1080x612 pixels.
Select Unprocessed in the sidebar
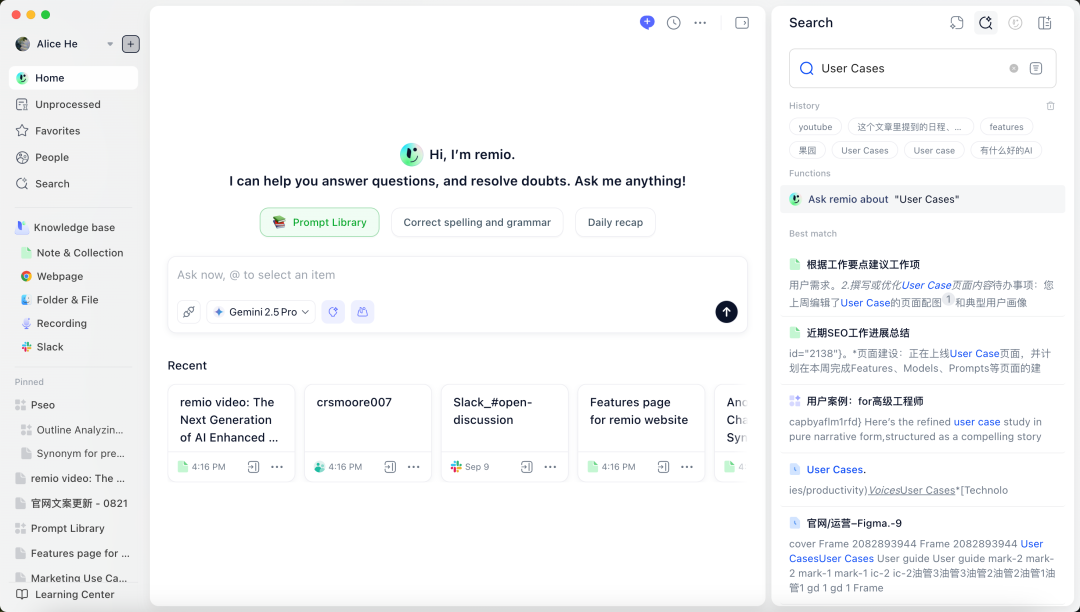coord(67,104)
